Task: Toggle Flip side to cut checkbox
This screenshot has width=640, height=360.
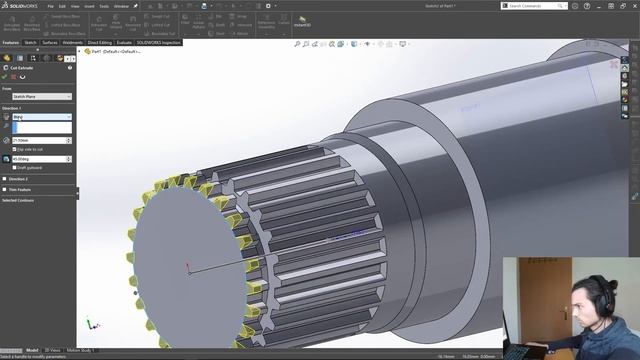Action: click(14, 149)
